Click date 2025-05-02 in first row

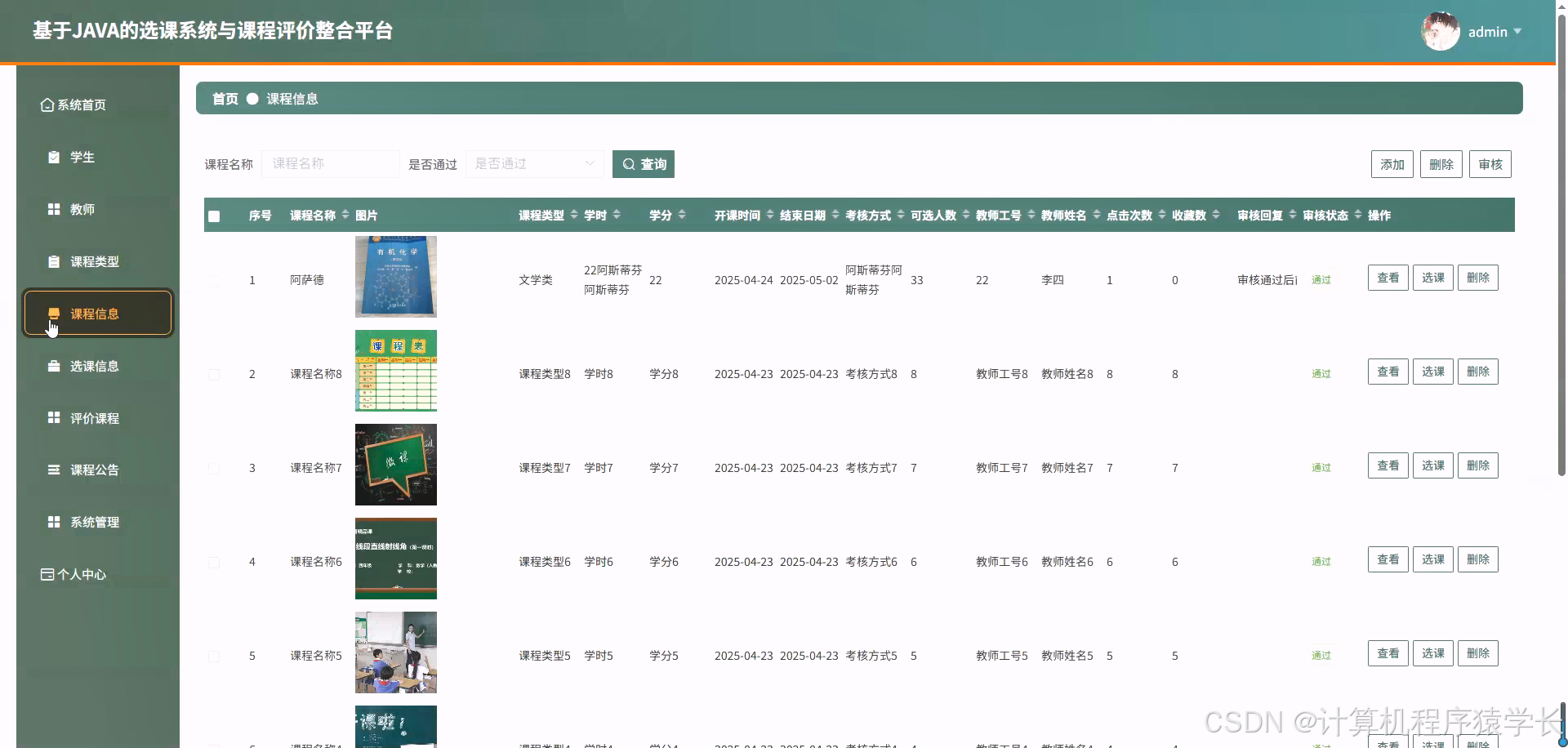809,280
